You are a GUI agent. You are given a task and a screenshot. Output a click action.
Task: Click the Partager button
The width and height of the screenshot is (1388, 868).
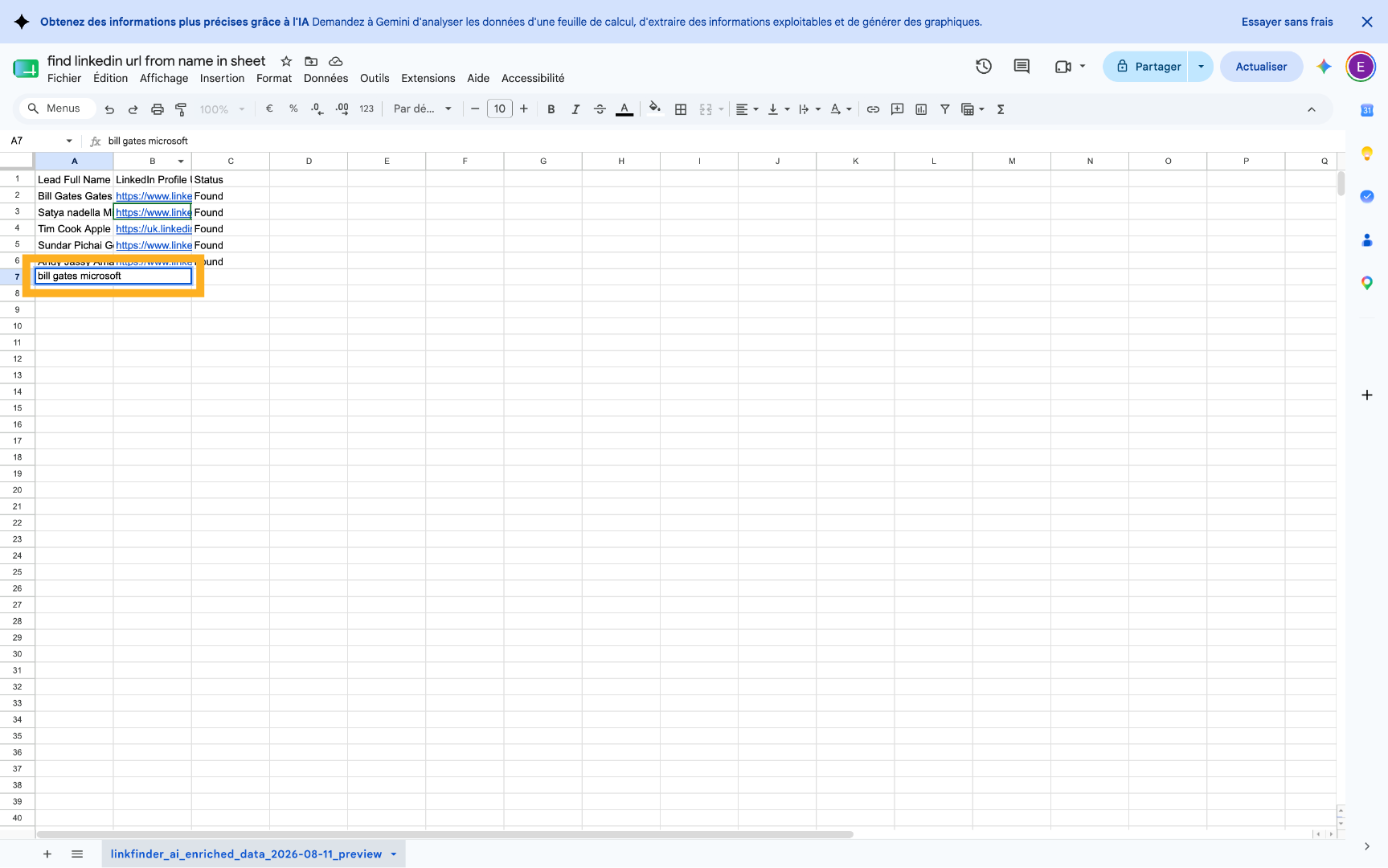pos(1148,67)
